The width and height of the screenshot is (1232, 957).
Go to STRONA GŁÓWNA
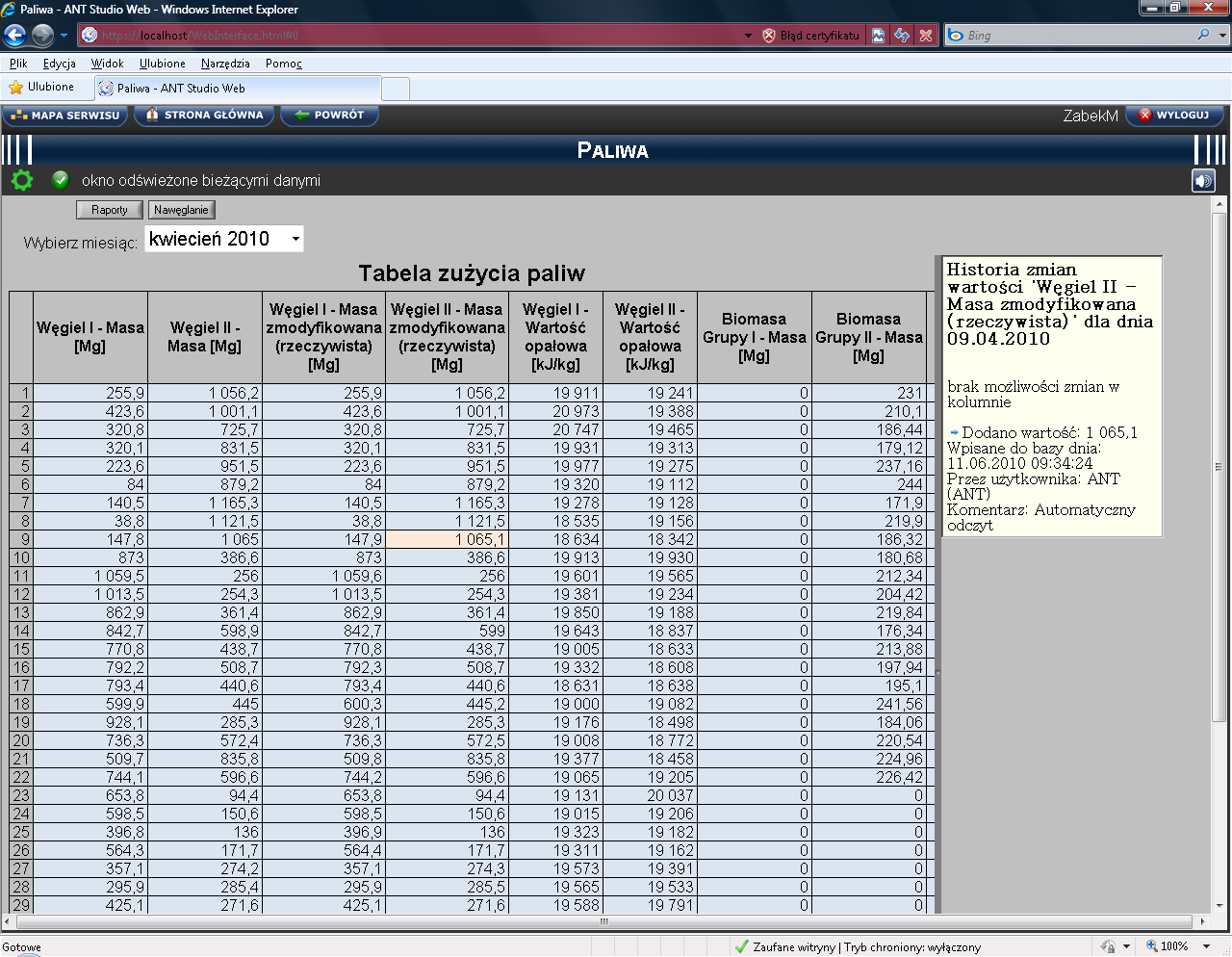pyautogui.click(x=204, y=116)
